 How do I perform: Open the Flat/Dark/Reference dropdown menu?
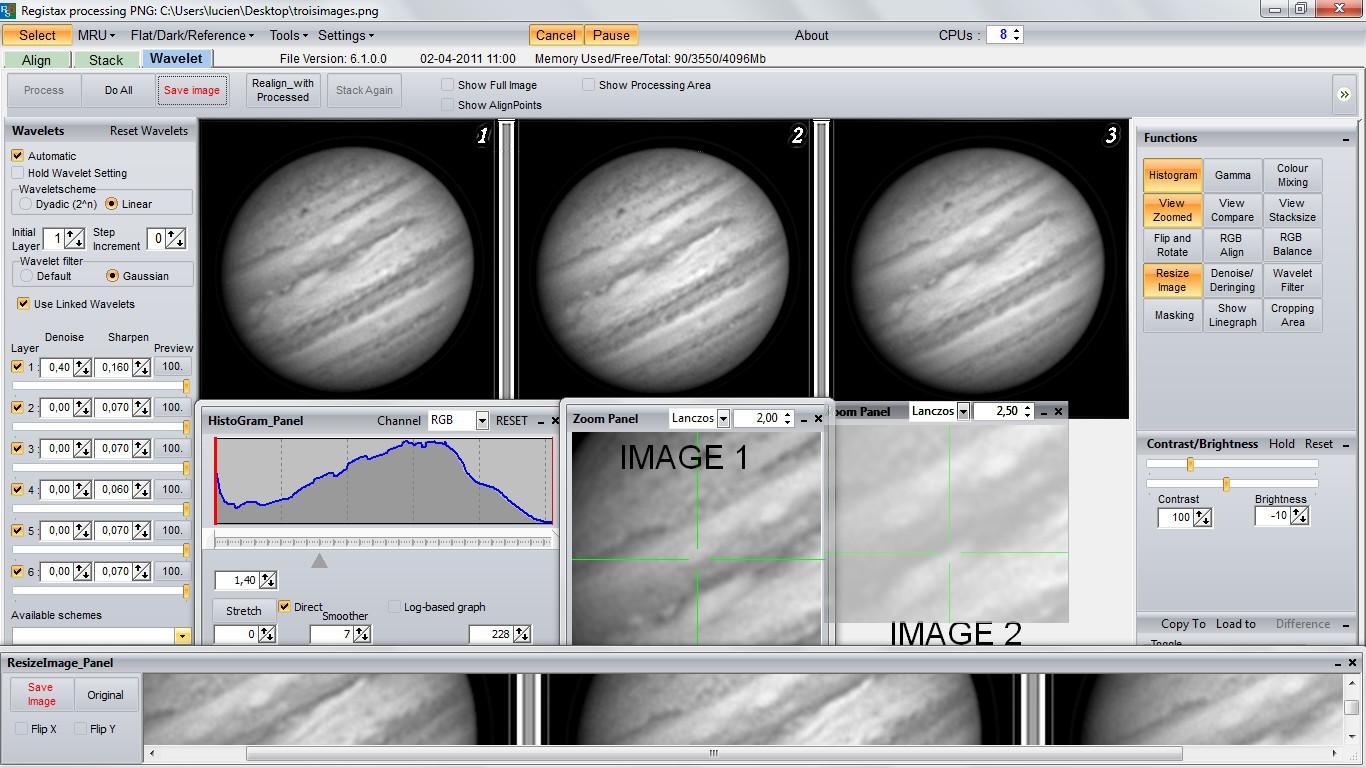(192, 35)
